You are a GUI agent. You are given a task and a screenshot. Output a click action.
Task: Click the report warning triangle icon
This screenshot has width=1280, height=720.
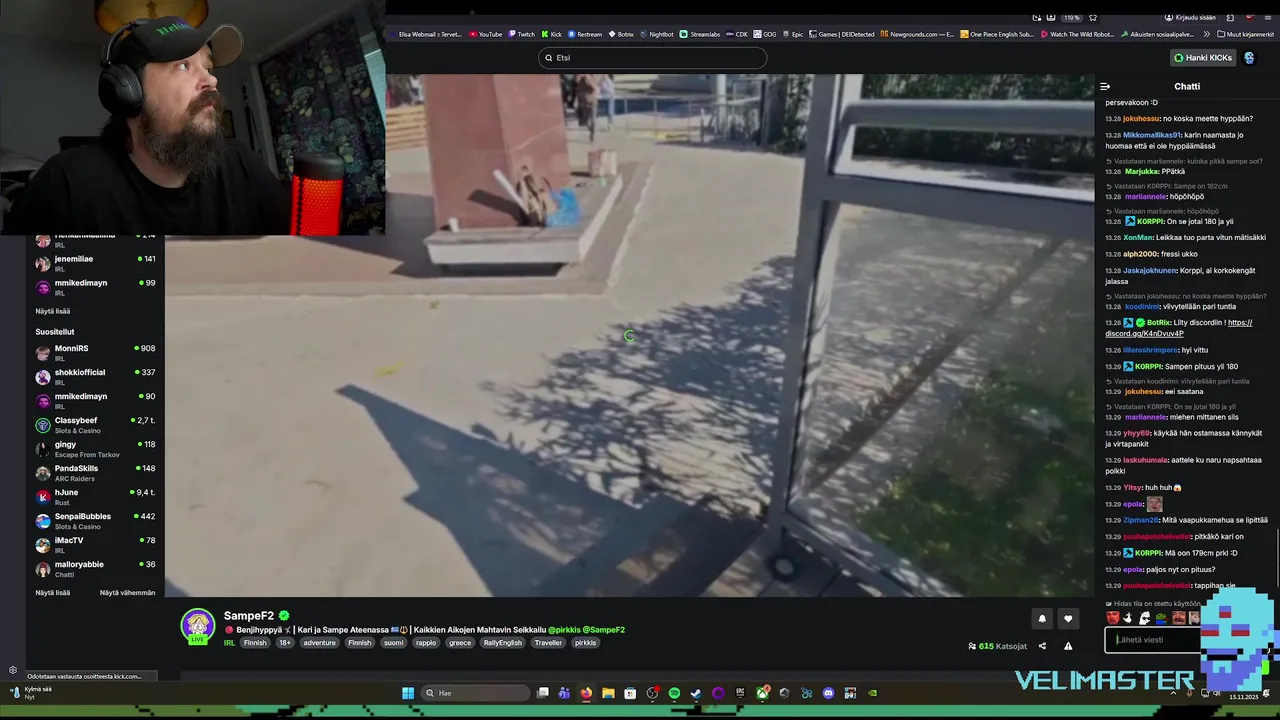(1068, 646)
